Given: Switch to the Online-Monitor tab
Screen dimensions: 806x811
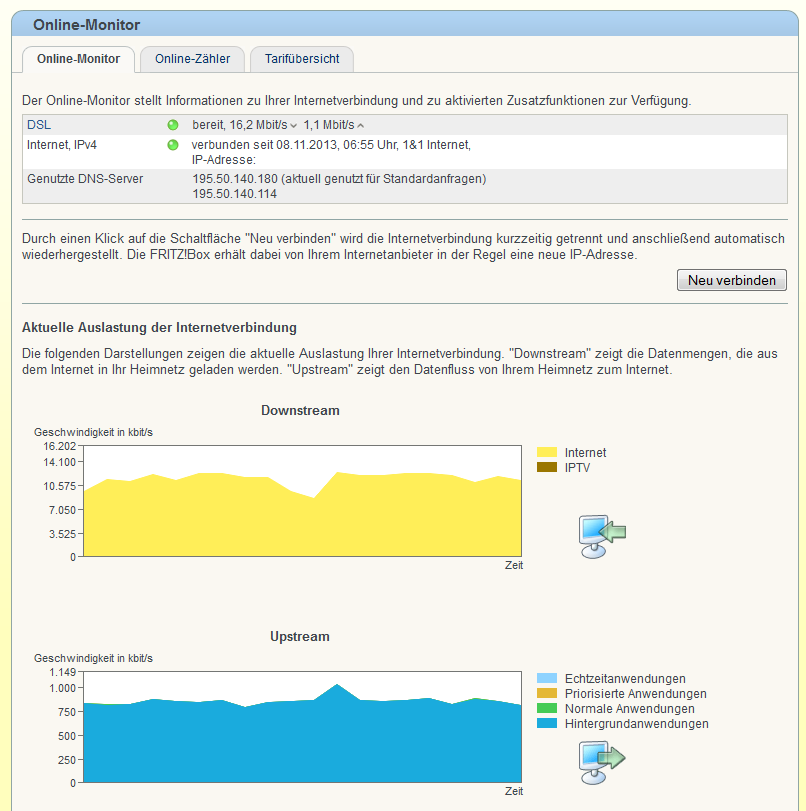Looking at the screenshot, I should click(78, 59).
